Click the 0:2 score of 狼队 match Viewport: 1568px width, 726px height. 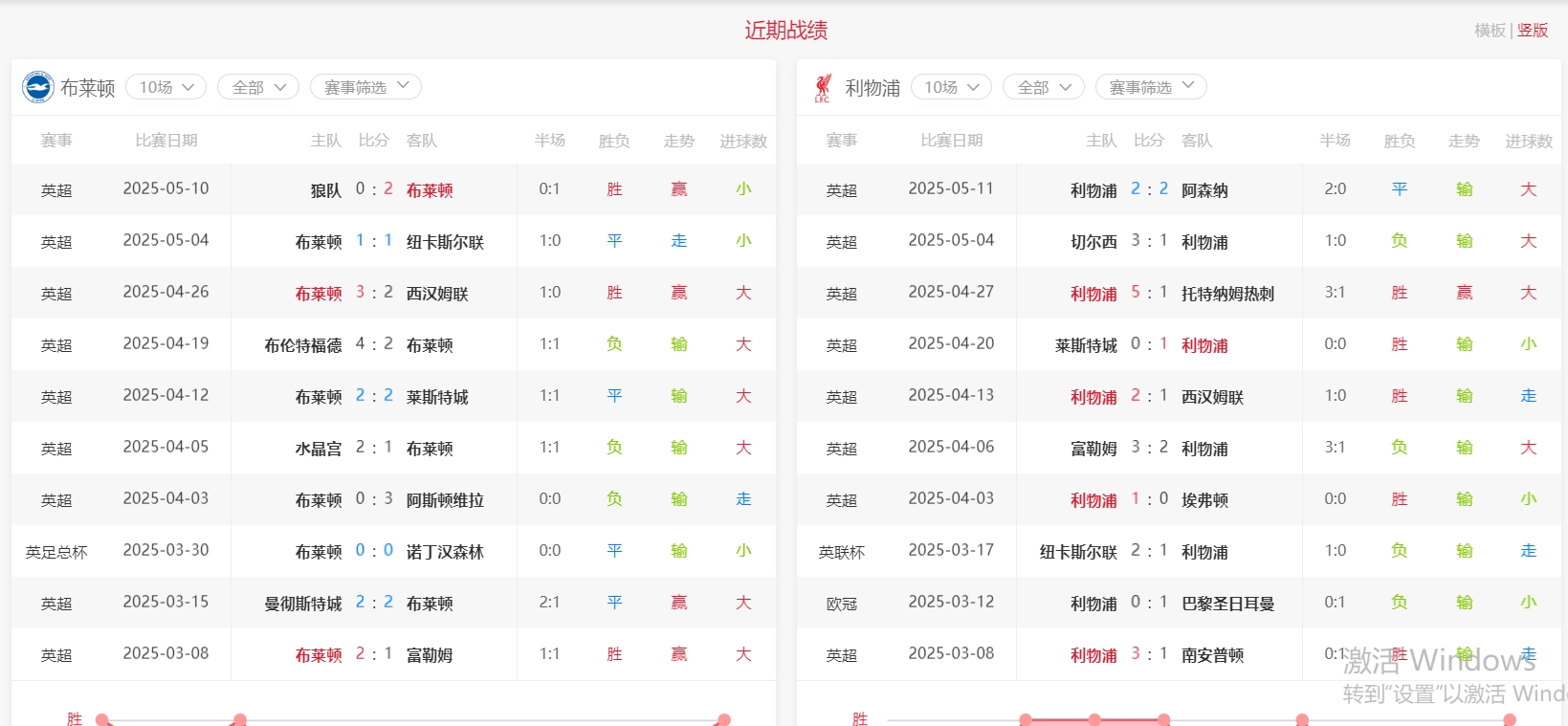point(374,189)
